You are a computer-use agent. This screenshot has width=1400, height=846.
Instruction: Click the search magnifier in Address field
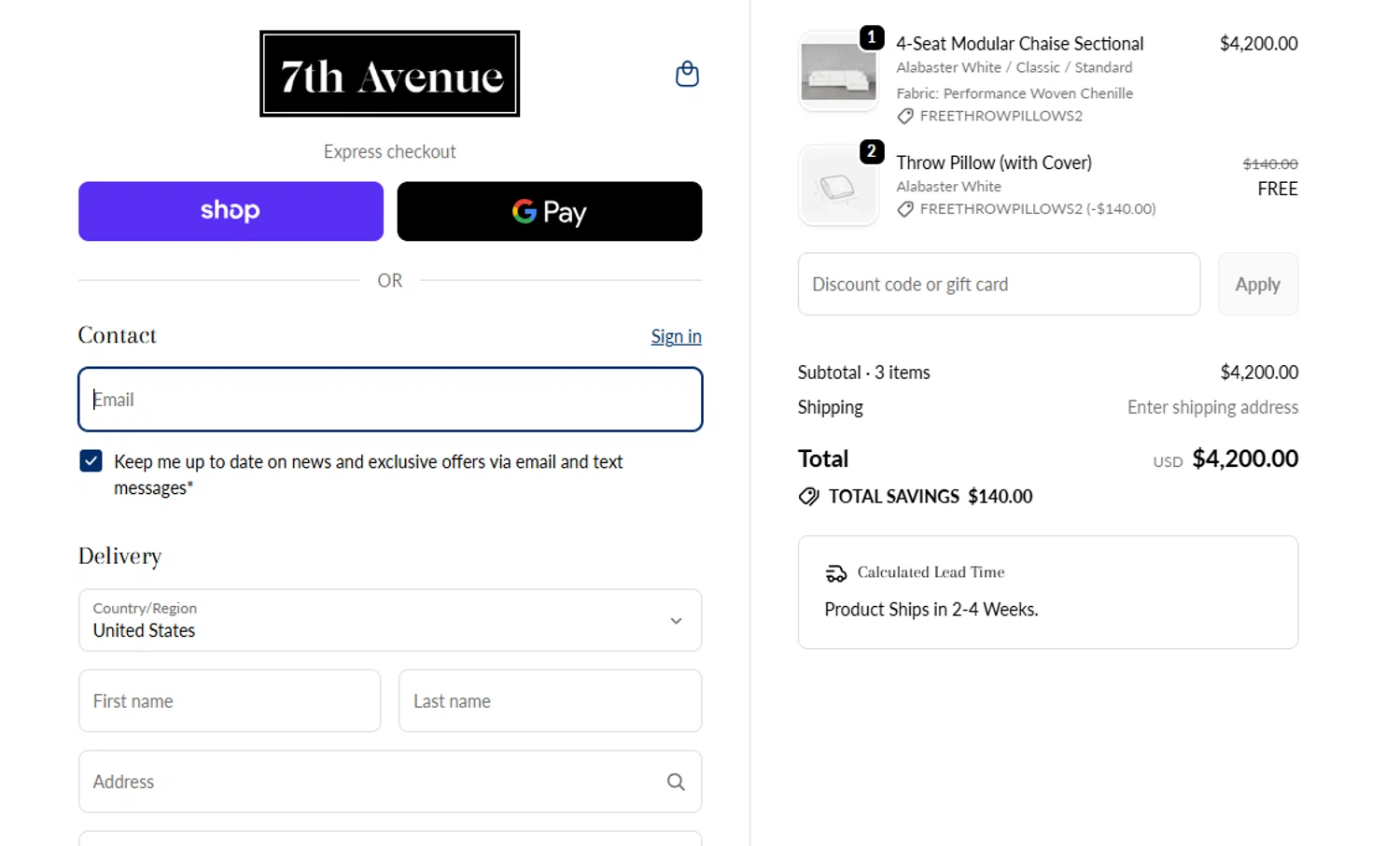coord(676,782)
